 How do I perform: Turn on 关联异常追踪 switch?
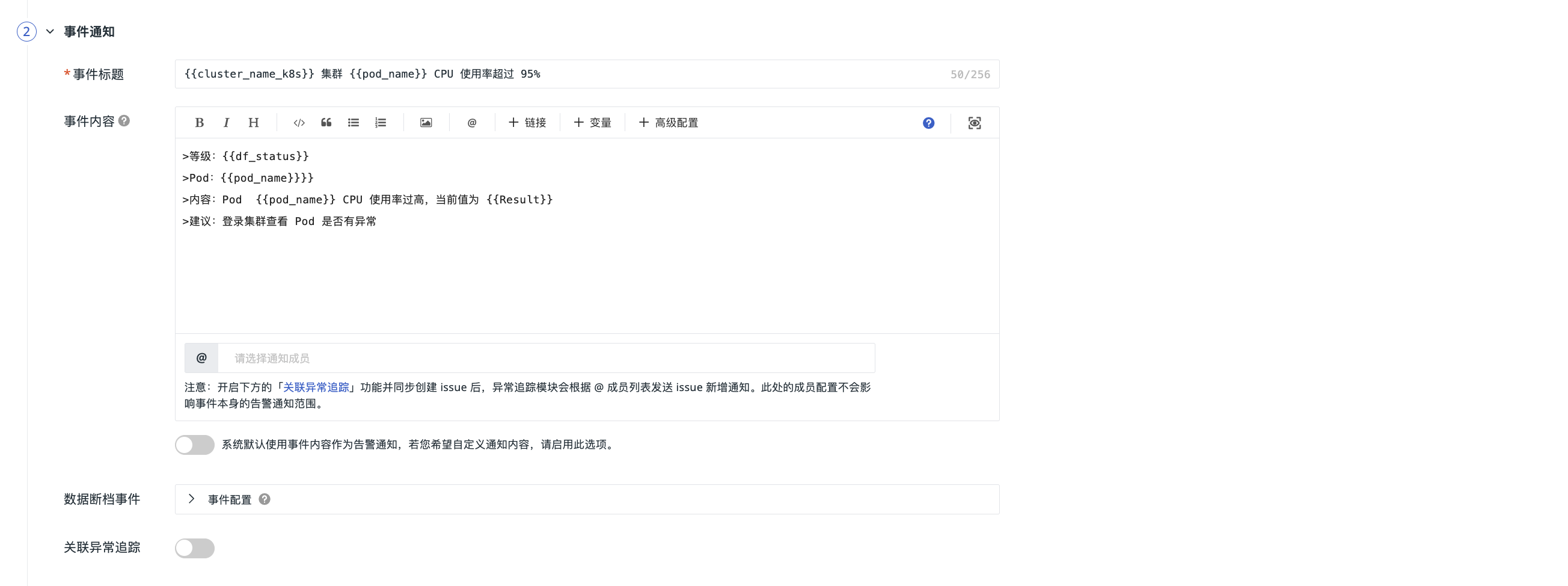pyautogui.click(x=195, y=548)
